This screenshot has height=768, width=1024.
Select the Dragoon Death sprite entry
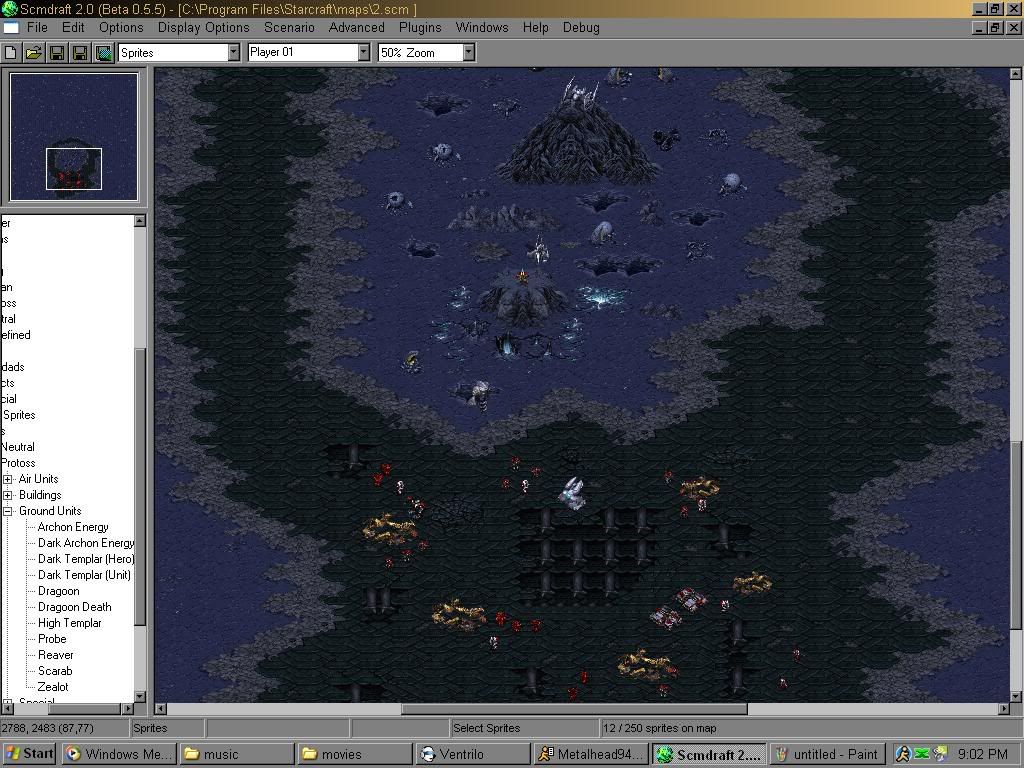[74, 607]
